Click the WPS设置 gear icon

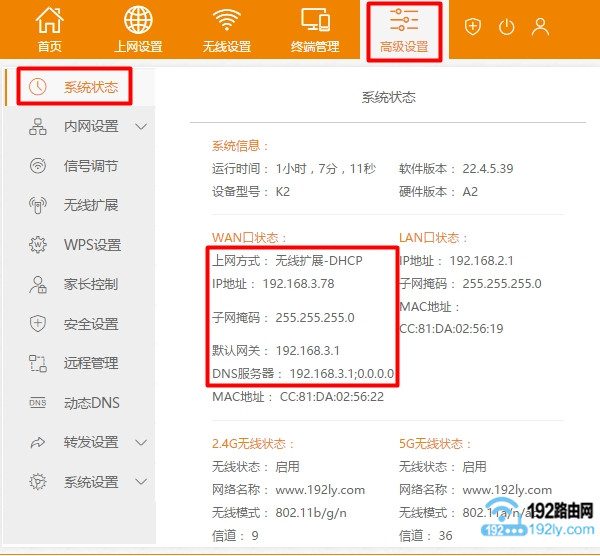pos(38,245)
